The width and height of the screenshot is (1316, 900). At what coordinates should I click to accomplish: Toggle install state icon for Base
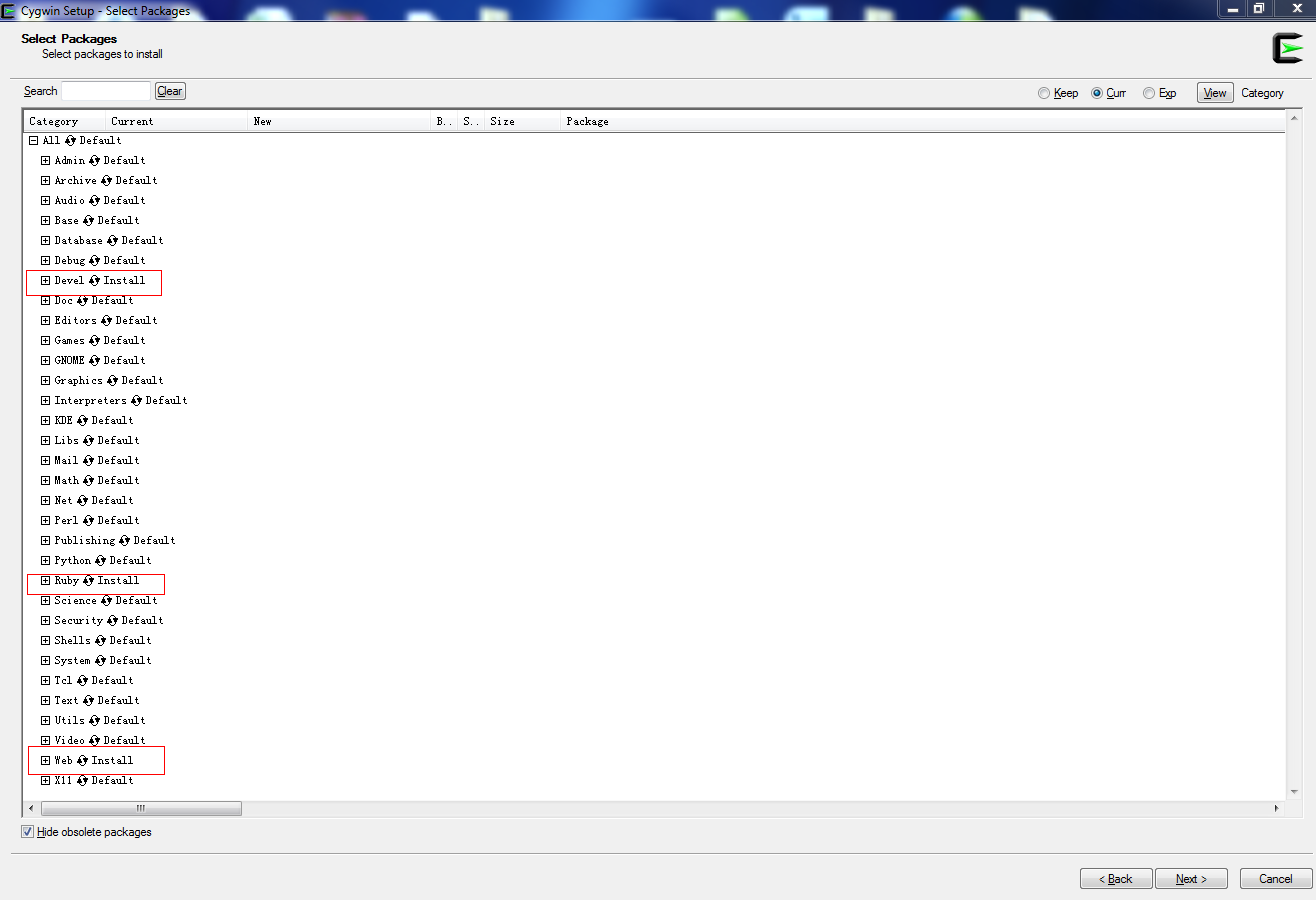tap(88, 221)
